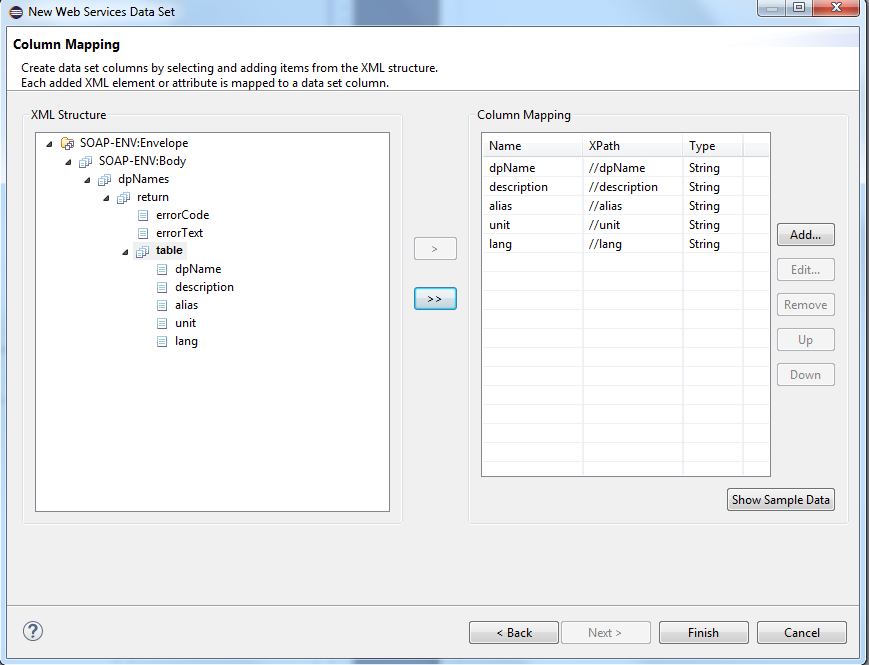Click the Down button
Screen dimensions: 869x665
[x=805, y=375]
